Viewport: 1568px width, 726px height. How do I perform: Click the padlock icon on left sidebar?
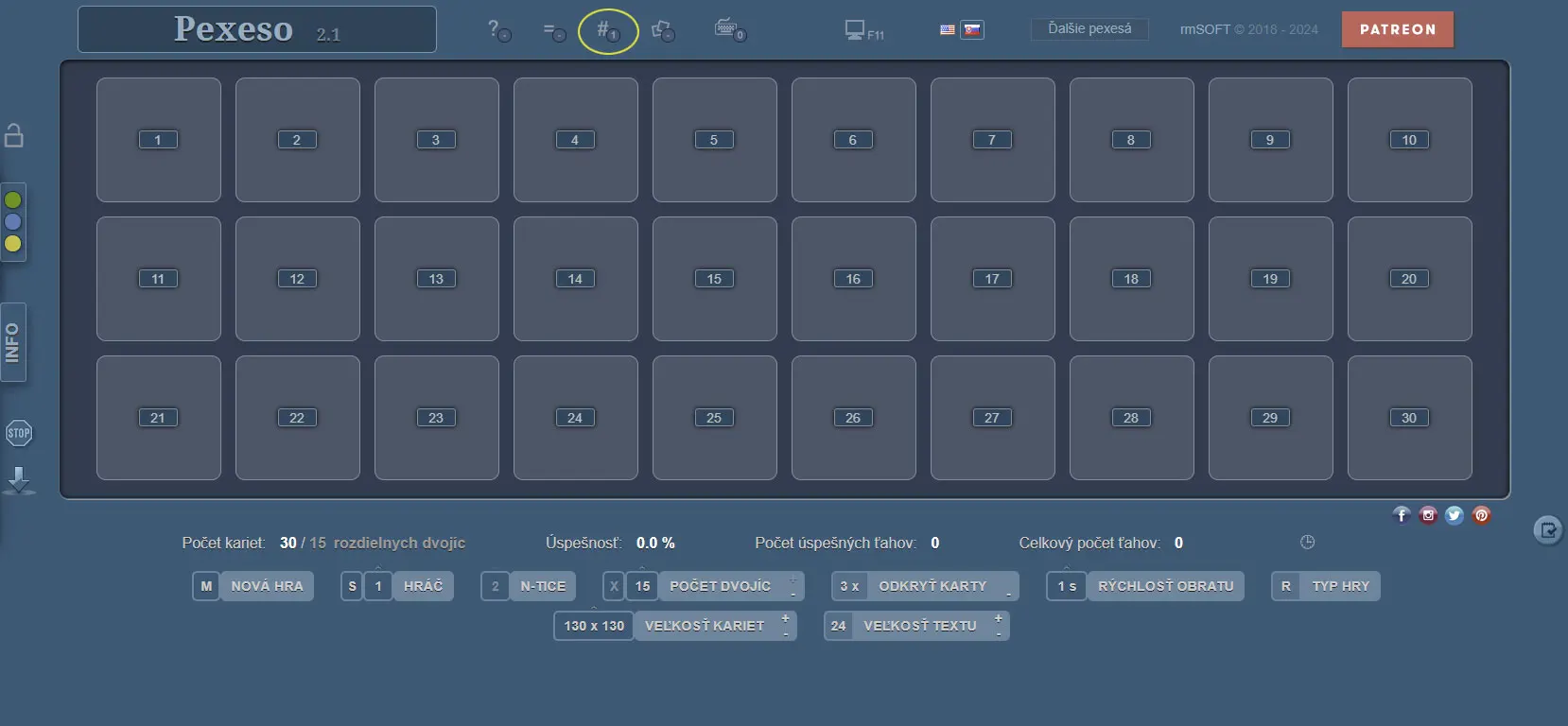14,135
